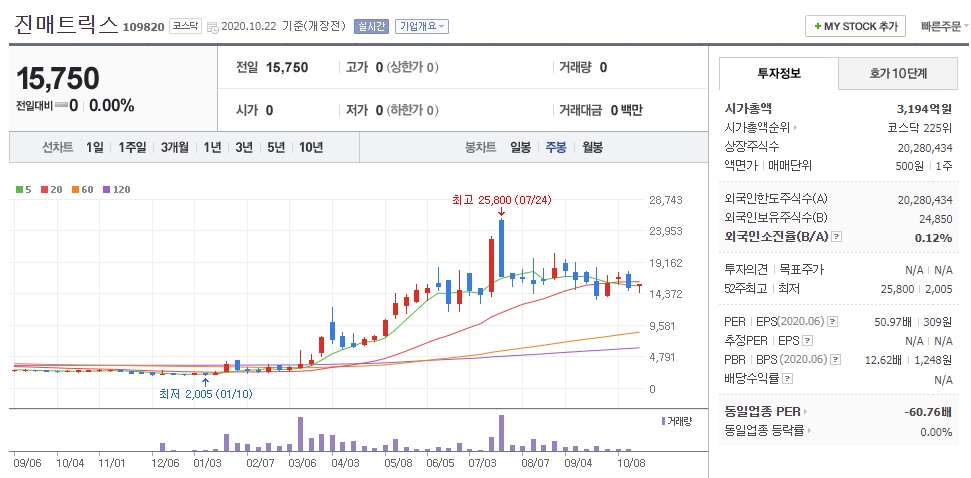This screenshot has width=971, height=478.
Task: Select the 5년 line chart period
Action: pyautogui.click(x=276, y=147)
